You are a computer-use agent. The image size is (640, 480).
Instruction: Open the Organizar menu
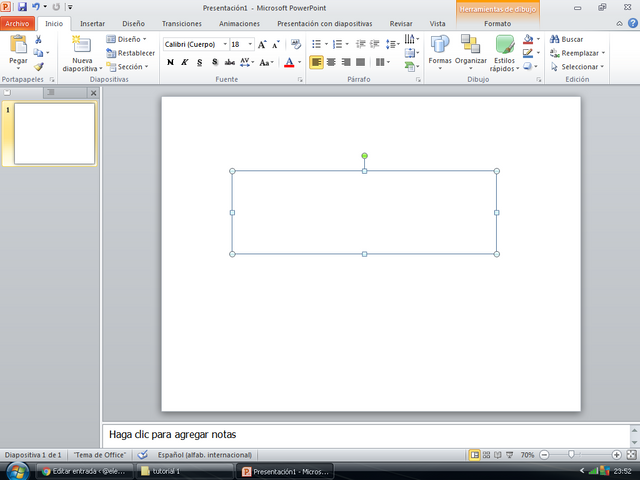coord(471,52)
